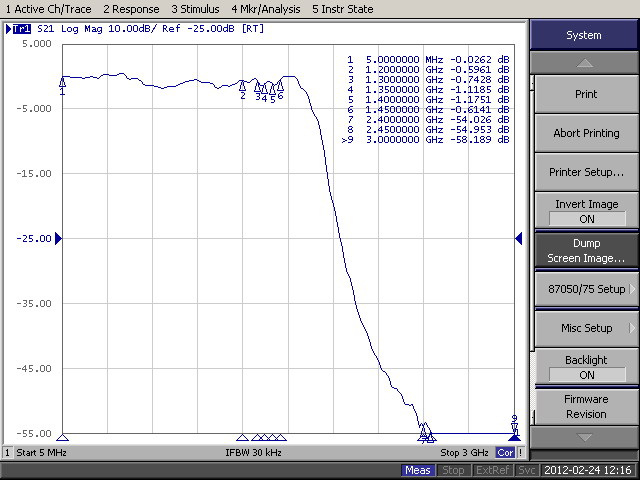Click the softkey menu scroll-up arrow
Image resolution: width=640 pixels, height=480 pixels.
point(585,64)
